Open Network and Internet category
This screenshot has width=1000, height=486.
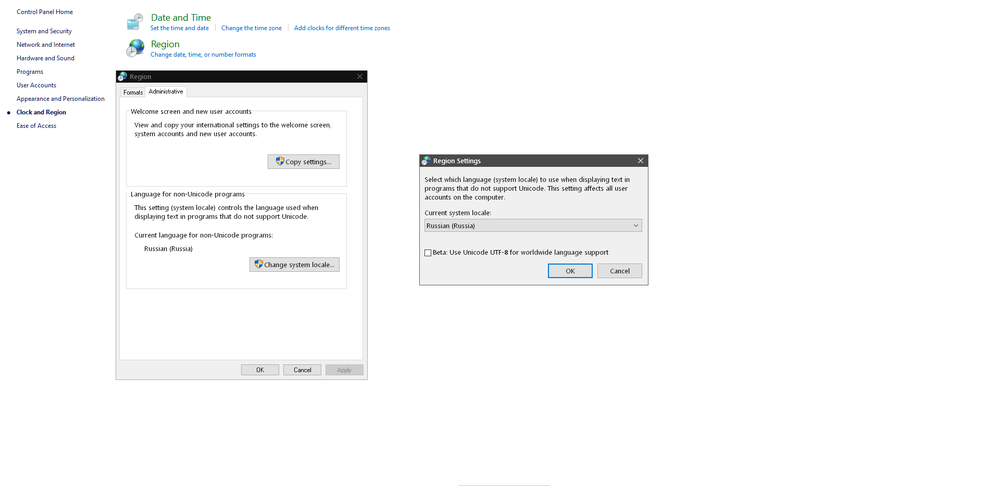45,45
